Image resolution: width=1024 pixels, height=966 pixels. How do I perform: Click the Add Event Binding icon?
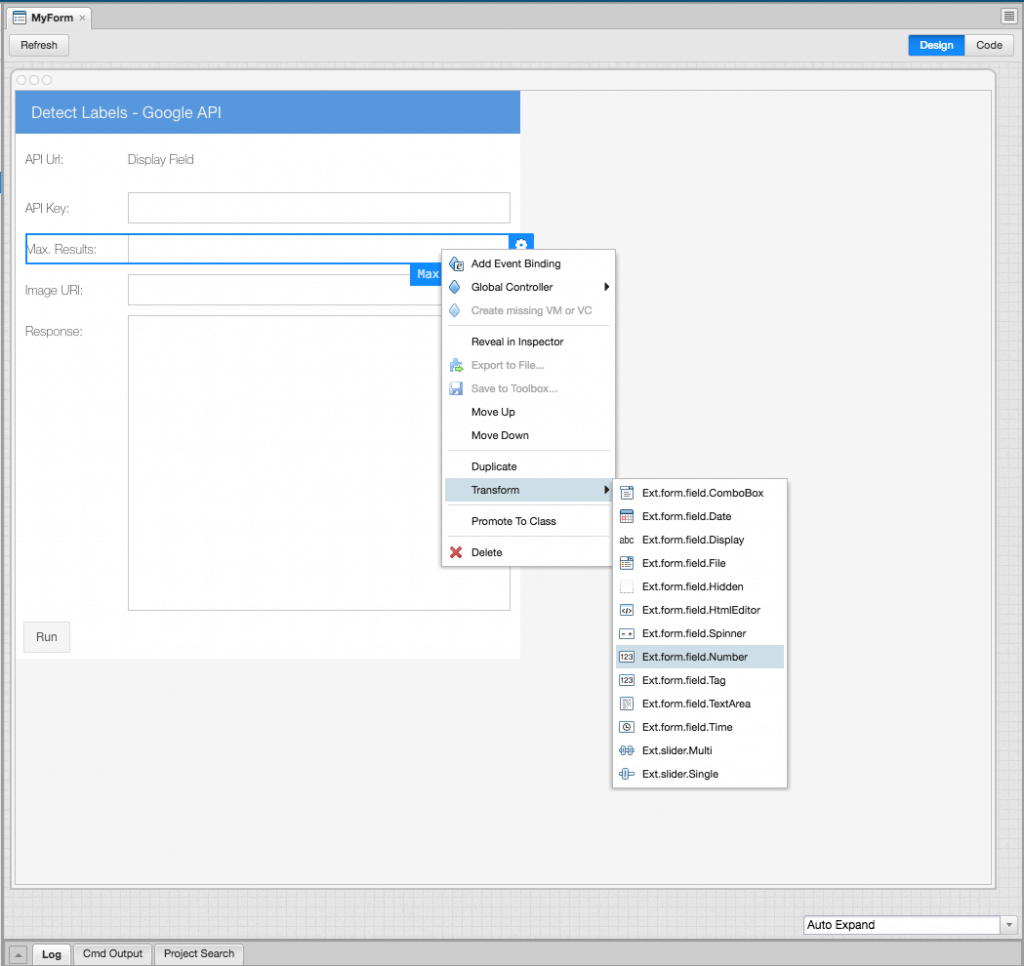pos(456,264)
